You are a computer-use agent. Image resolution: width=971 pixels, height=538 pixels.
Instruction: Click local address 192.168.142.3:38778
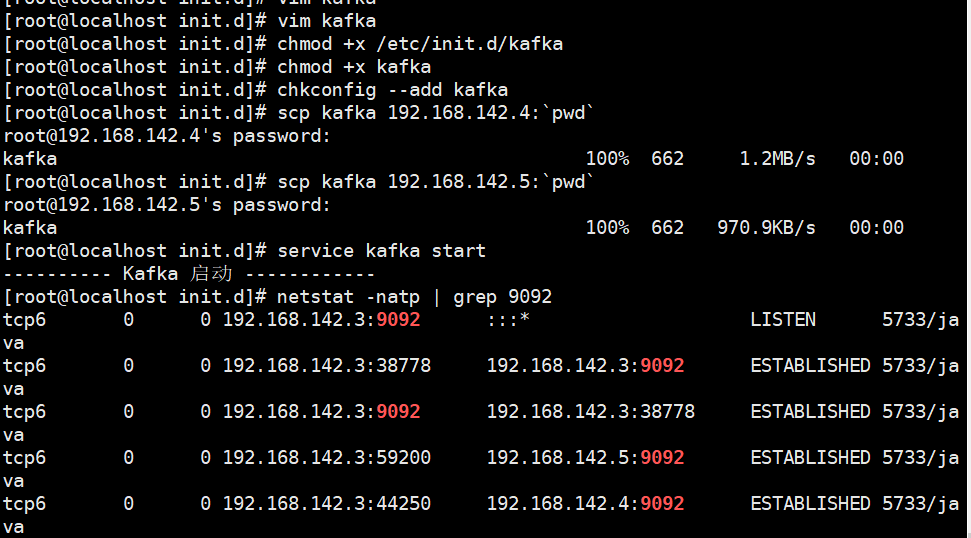click(326, 366)
